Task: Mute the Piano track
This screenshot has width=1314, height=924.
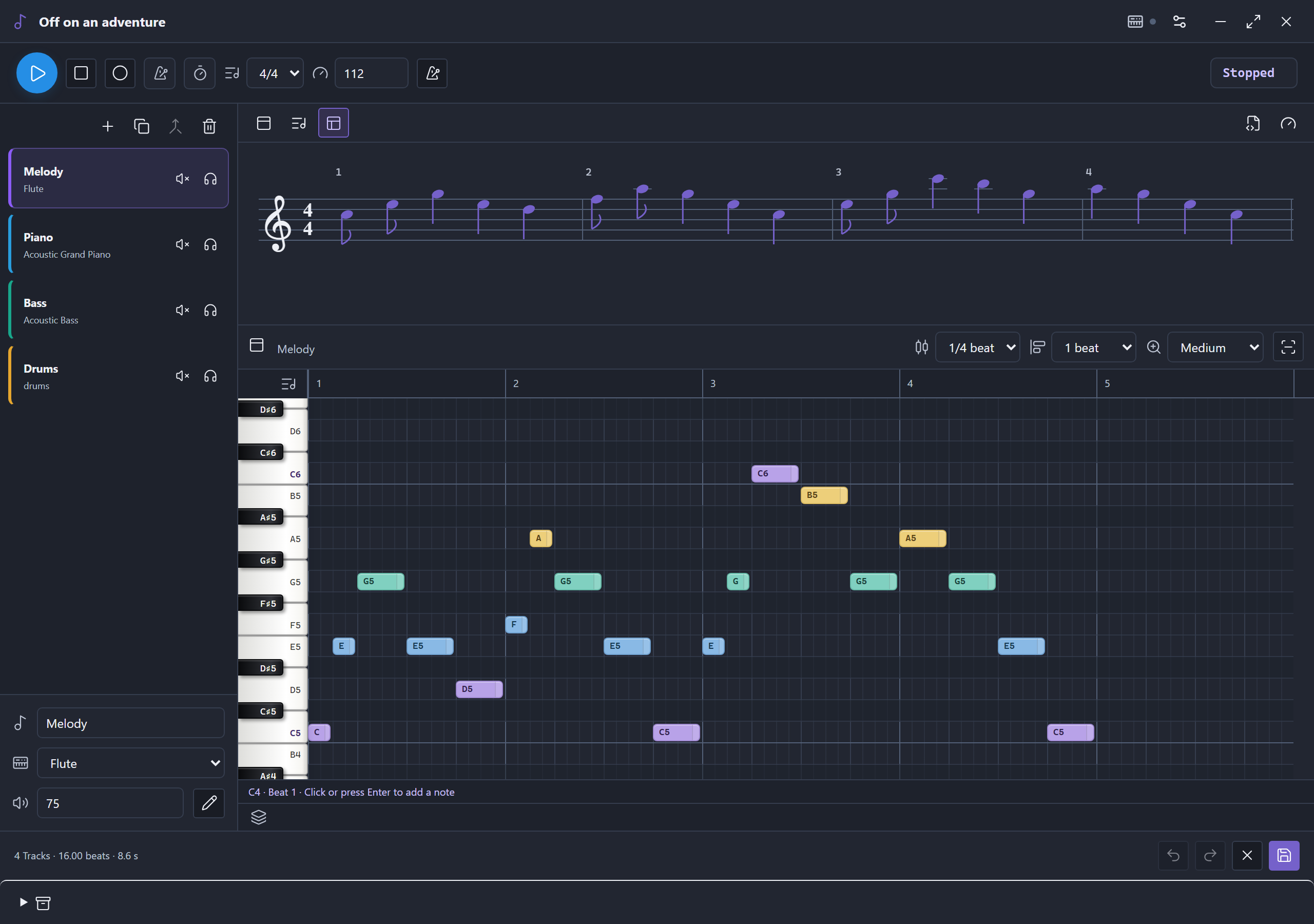Action: click(x=182, y=244)
